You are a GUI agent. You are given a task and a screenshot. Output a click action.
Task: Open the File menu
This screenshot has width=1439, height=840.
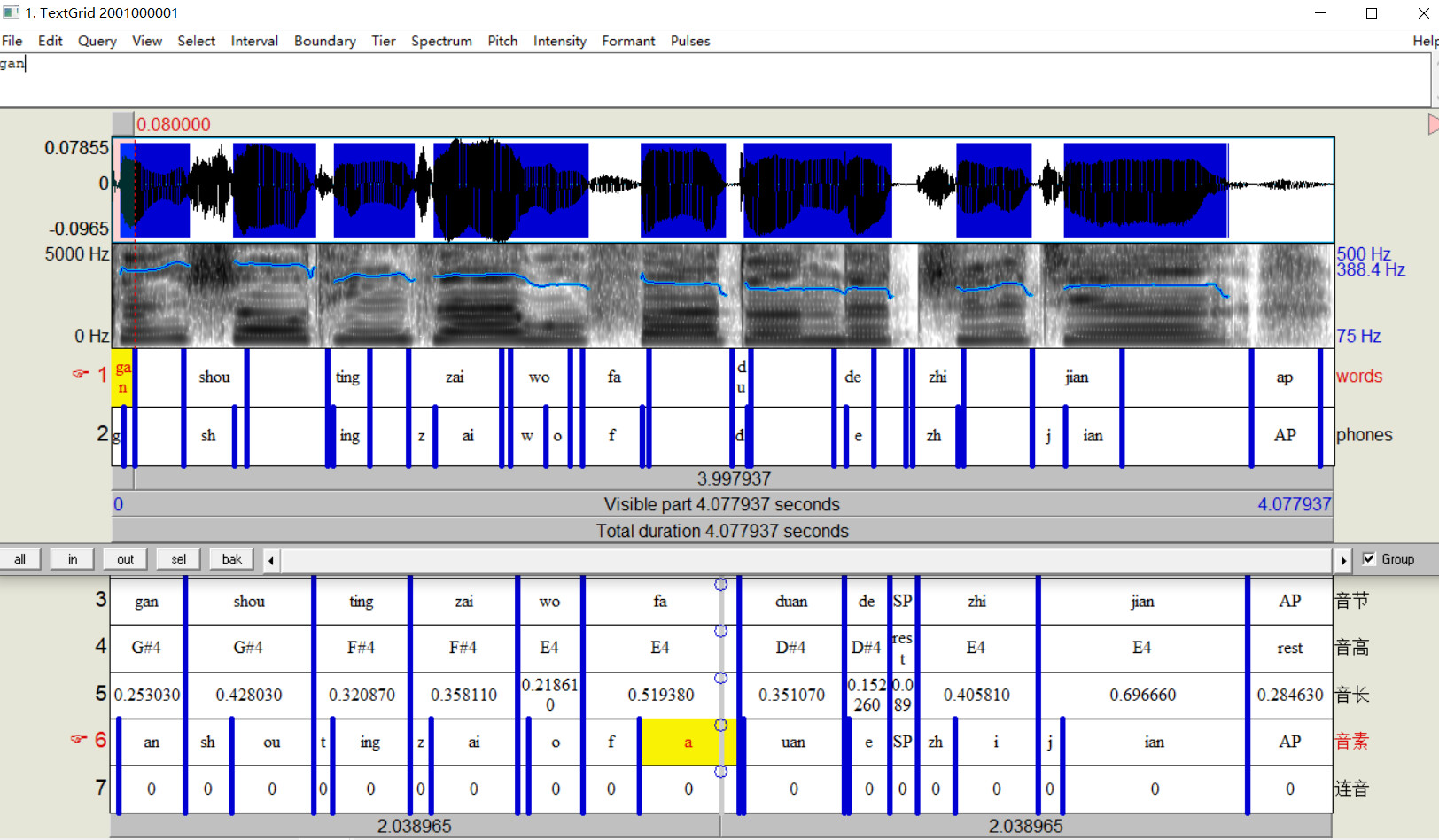pyautogui.click(x=12, y=41)
